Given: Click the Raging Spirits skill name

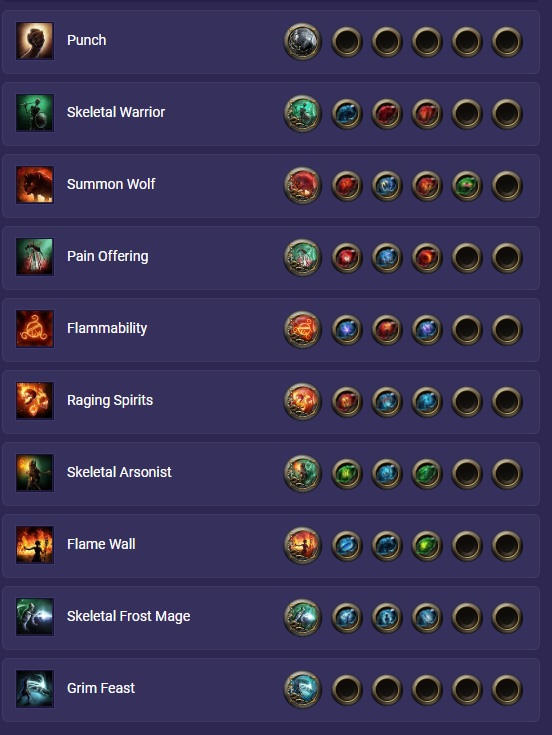Looking at the screenshot, I should coord(110,400).
